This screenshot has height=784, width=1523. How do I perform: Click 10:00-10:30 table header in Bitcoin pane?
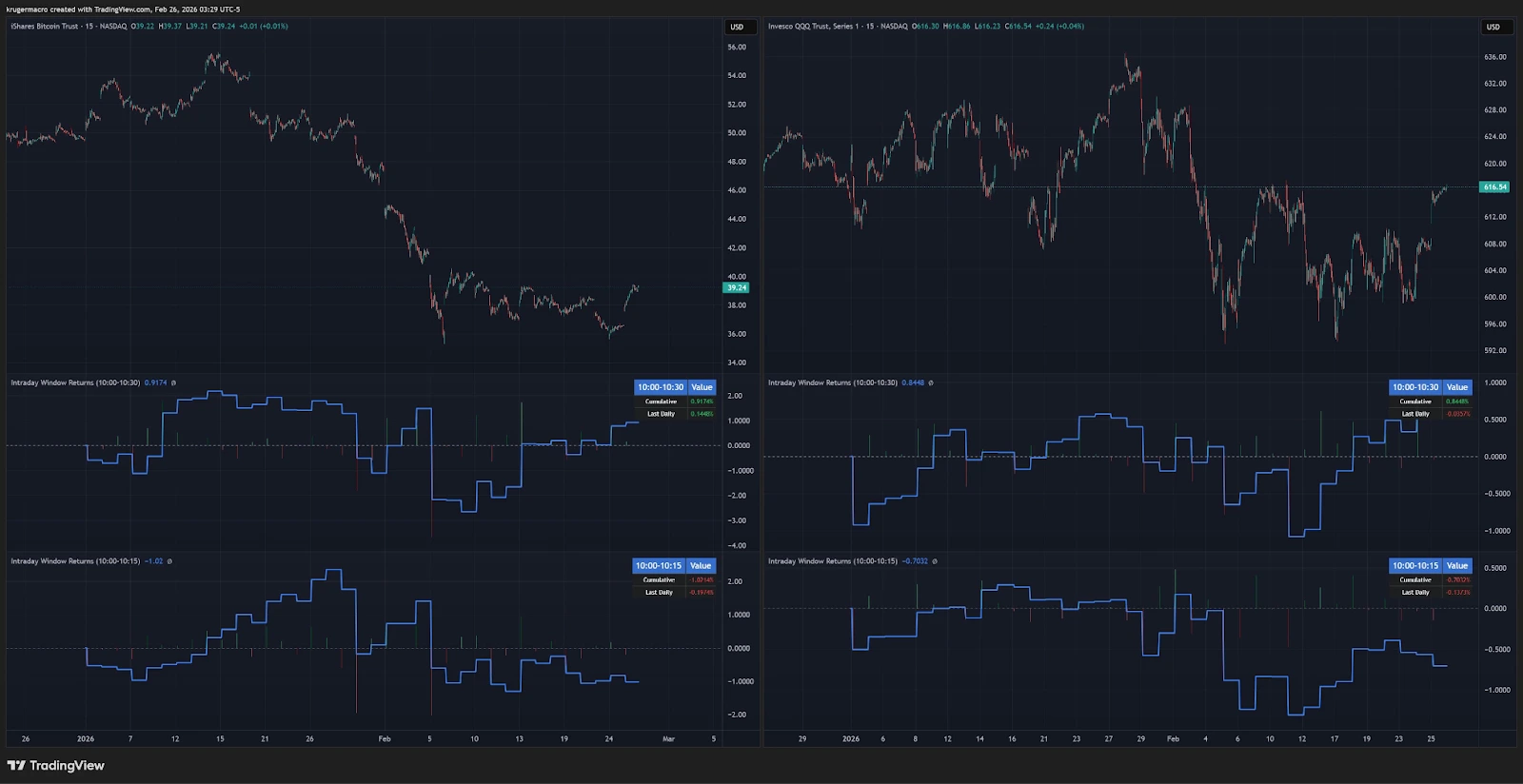661,387
